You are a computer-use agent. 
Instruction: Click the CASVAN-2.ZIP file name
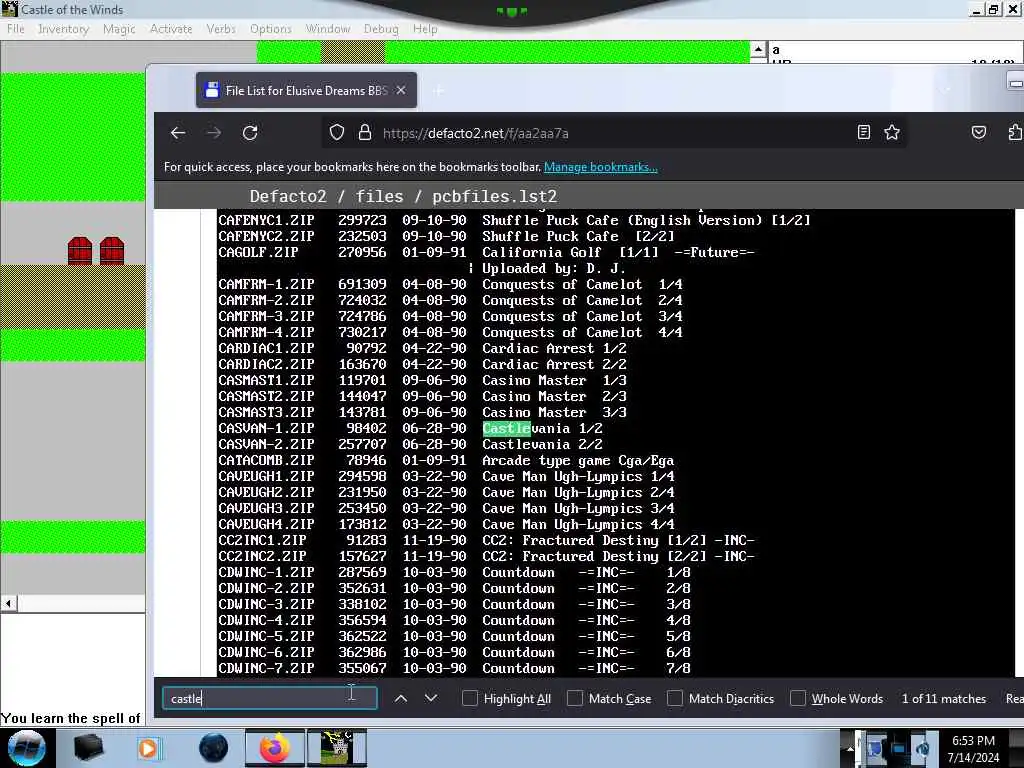(x=266, y=444)
